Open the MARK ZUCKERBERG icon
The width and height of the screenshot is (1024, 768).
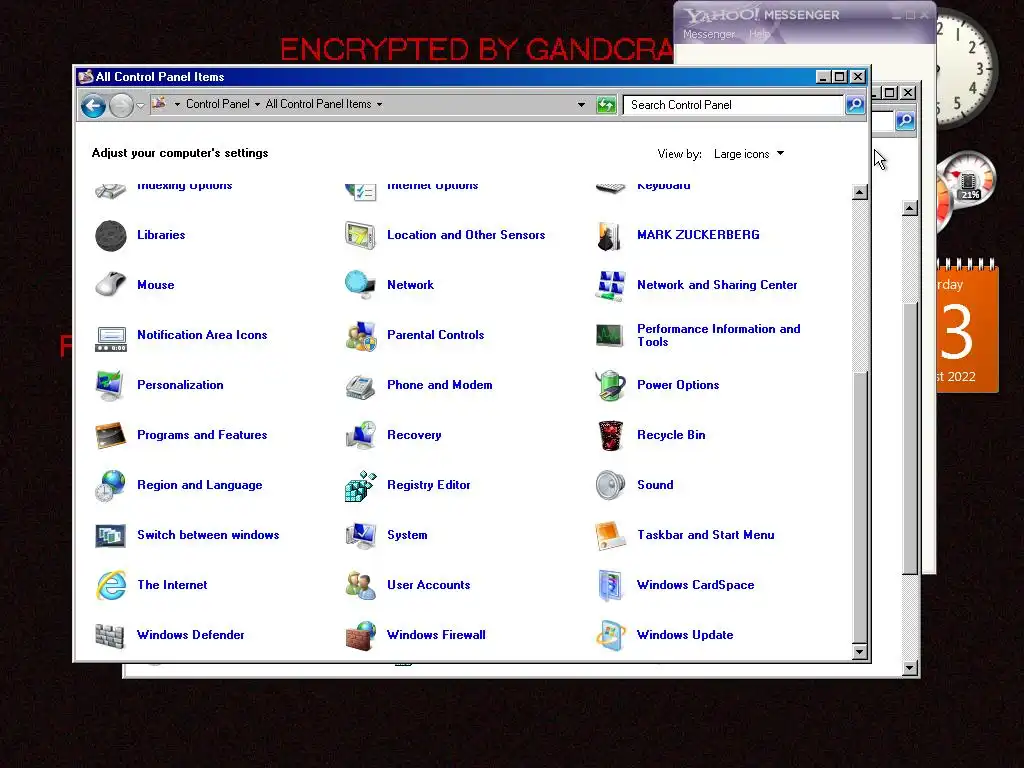609,236
